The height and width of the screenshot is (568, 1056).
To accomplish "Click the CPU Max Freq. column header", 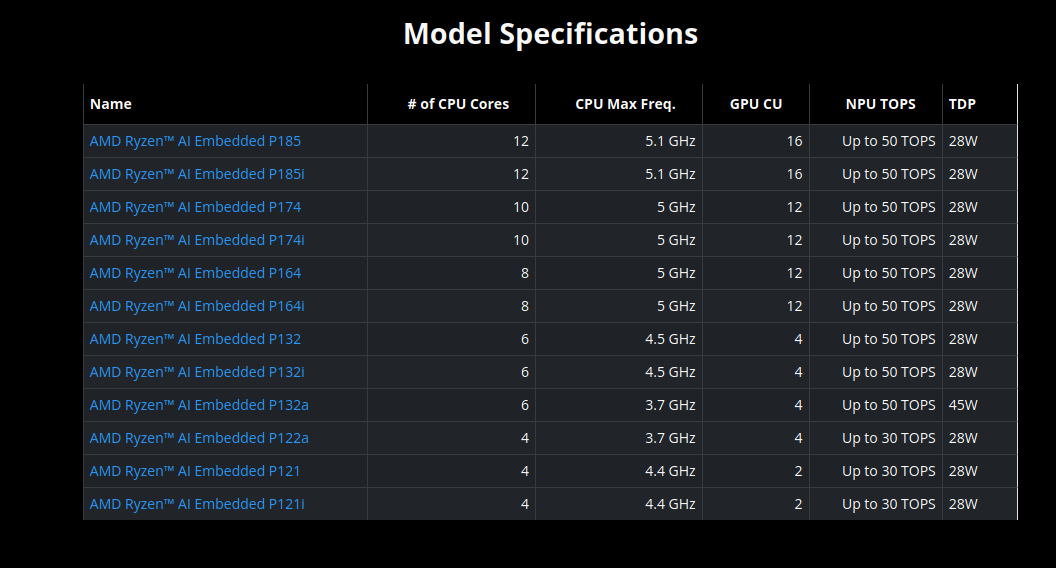I will (625, 104).
